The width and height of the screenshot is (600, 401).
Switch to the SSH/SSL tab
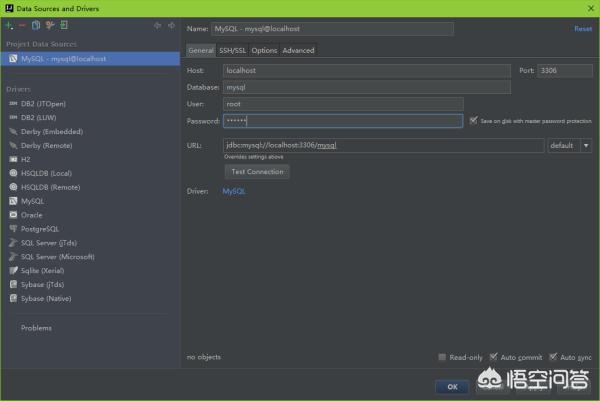(x=232, y=50)
